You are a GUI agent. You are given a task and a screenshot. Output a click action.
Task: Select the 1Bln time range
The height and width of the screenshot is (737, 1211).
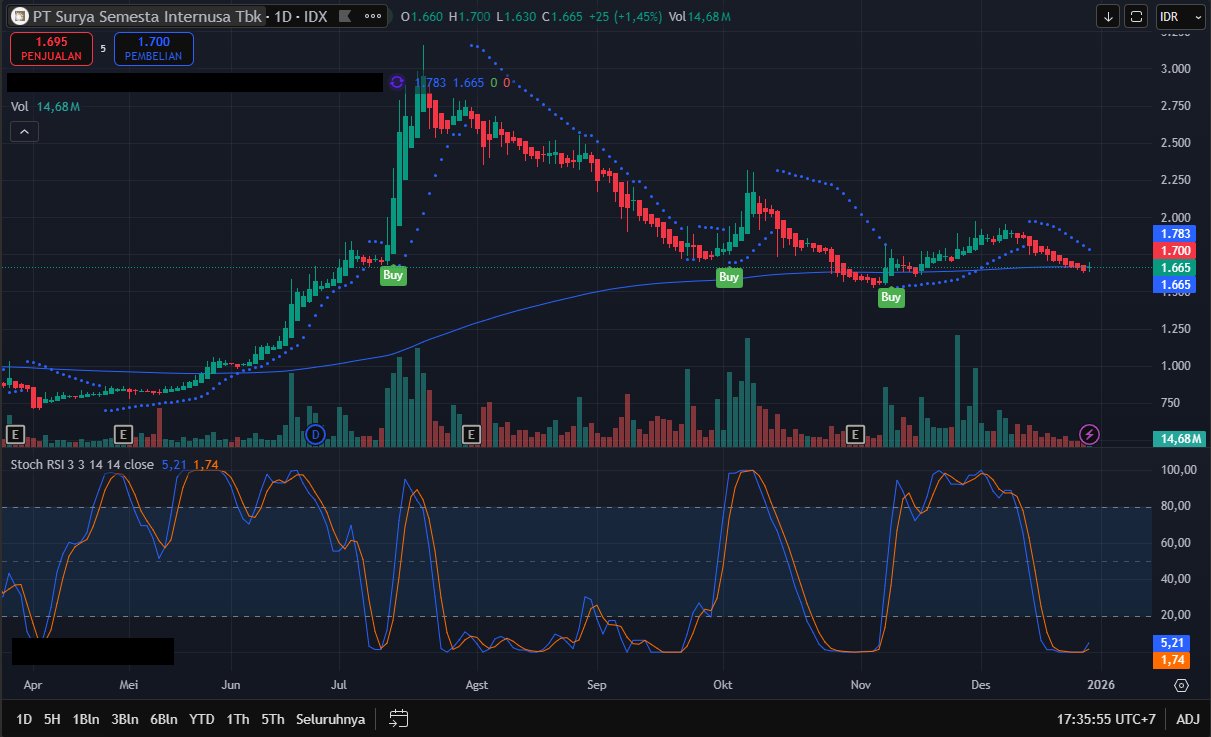85,718
